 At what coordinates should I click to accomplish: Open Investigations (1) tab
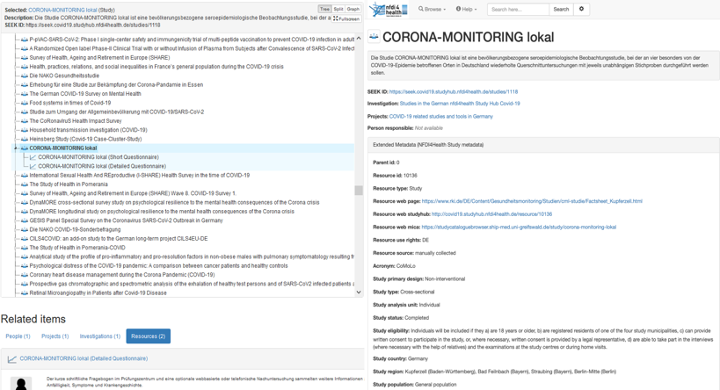(x=100, y=336)
